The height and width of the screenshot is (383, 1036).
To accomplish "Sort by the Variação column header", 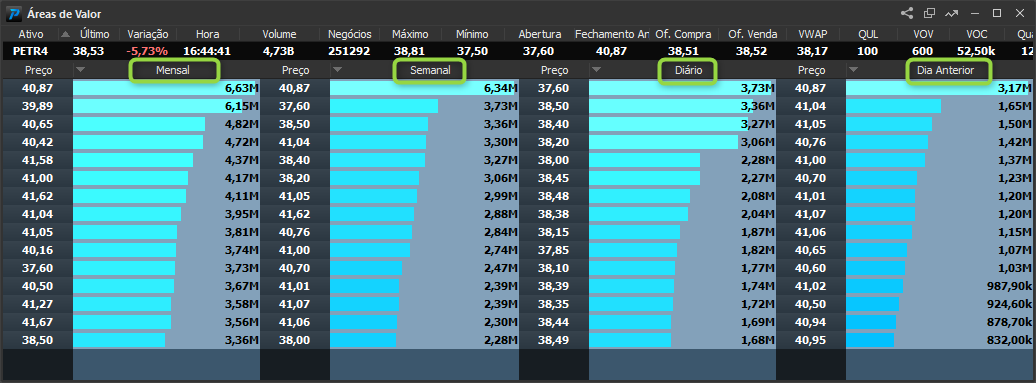I will 148,34.
